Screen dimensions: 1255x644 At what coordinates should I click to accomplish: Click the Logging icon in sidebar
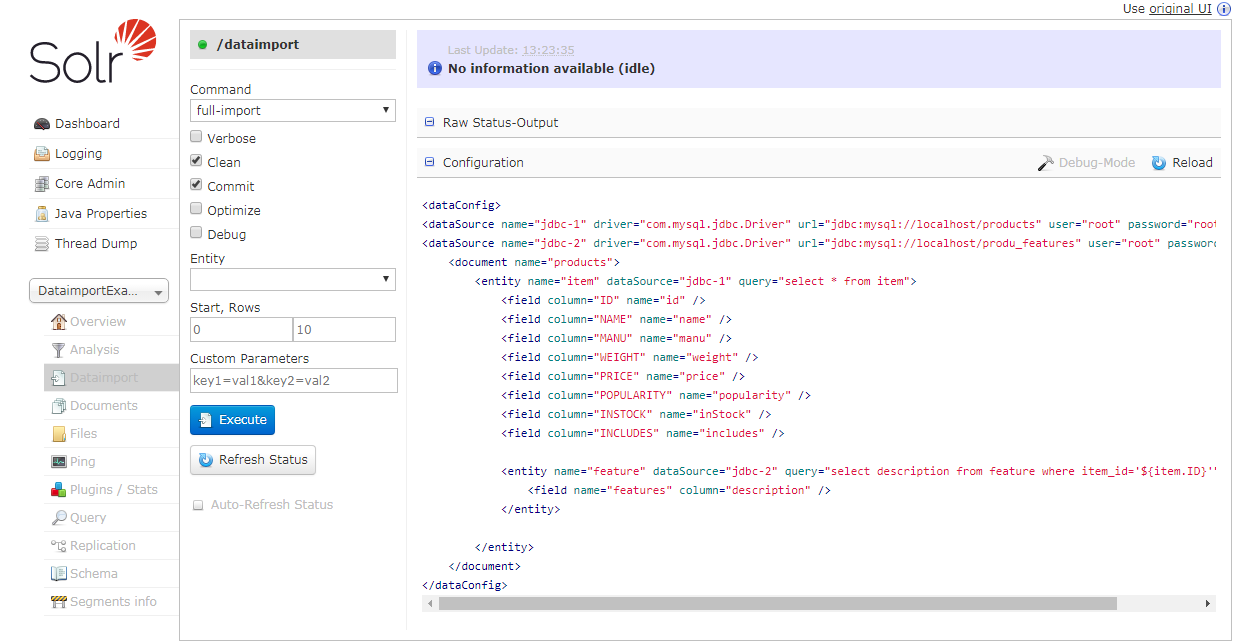coord(42,154)
